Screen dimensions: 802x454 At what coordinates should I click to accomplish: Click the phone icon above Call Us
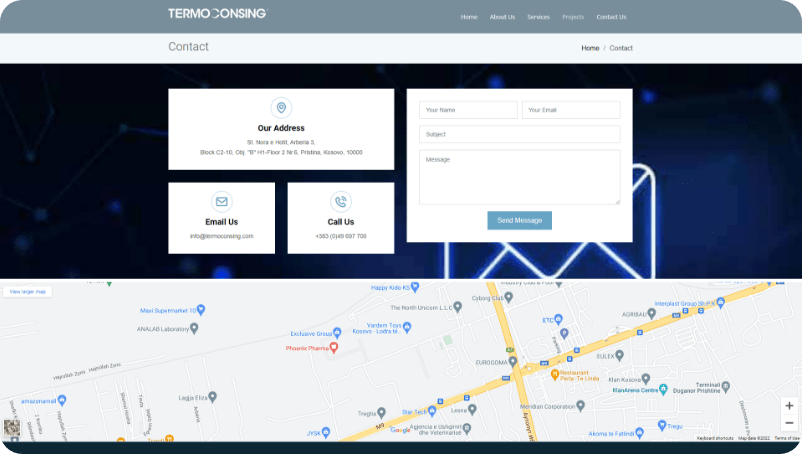click(x=340, y=201)
